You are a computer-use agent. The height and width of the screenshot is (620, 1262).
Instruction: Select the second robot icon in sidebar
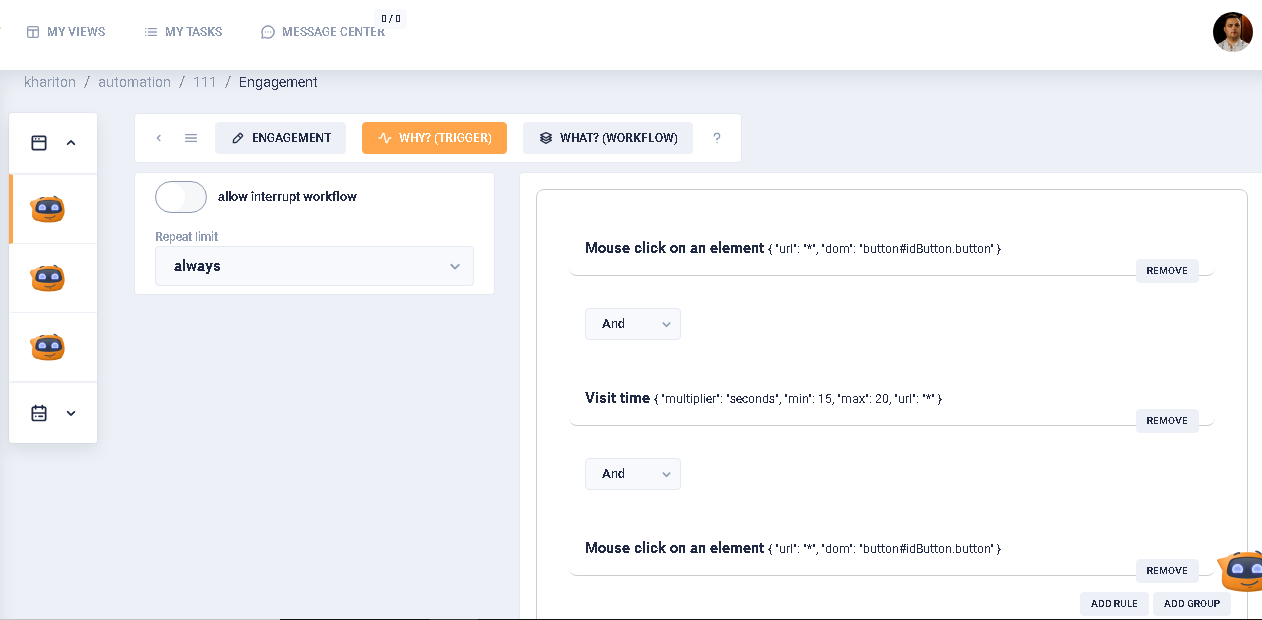point(48,278)
